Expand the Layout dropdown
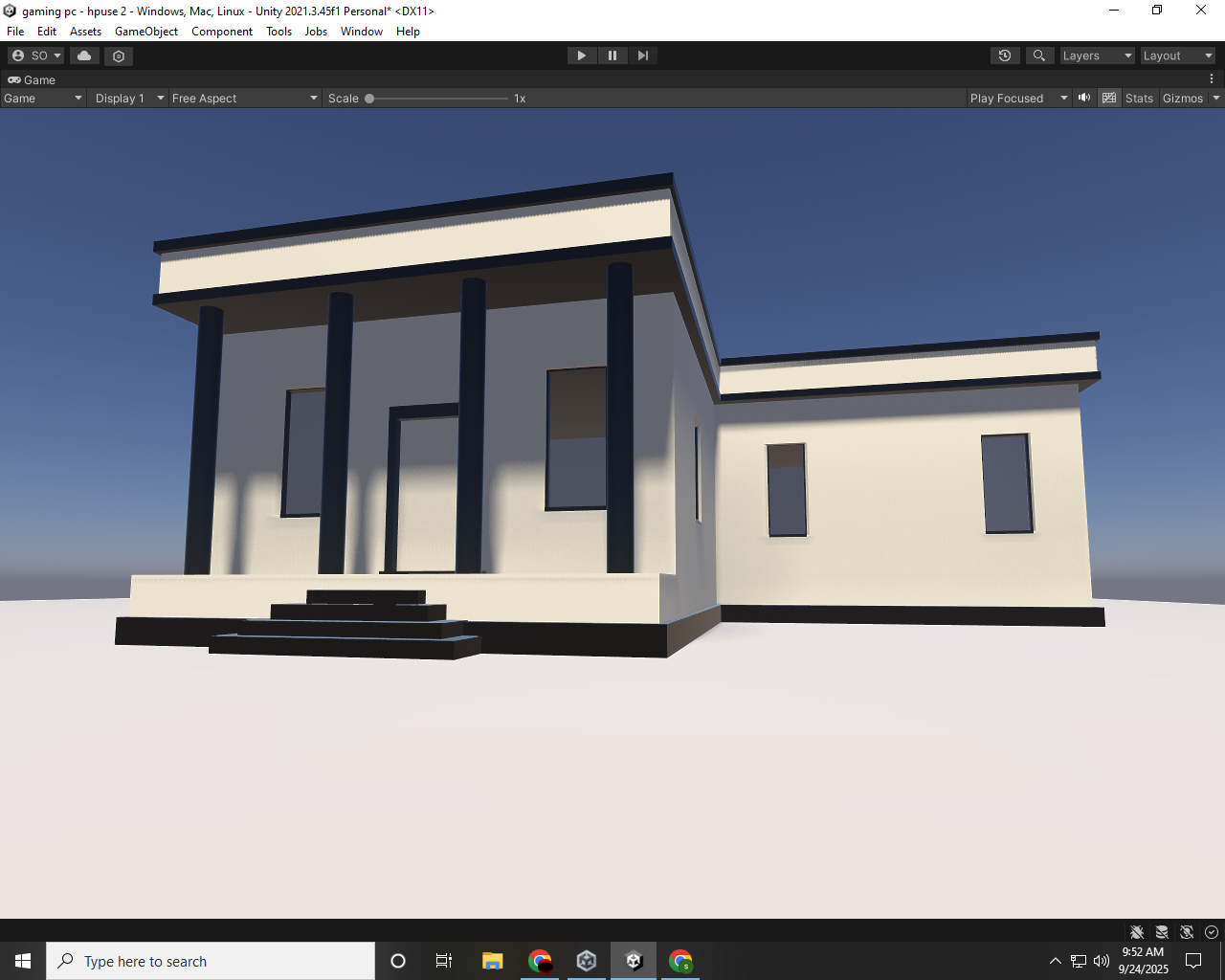The image size is (1225, 980). [x=1177, y=56]
